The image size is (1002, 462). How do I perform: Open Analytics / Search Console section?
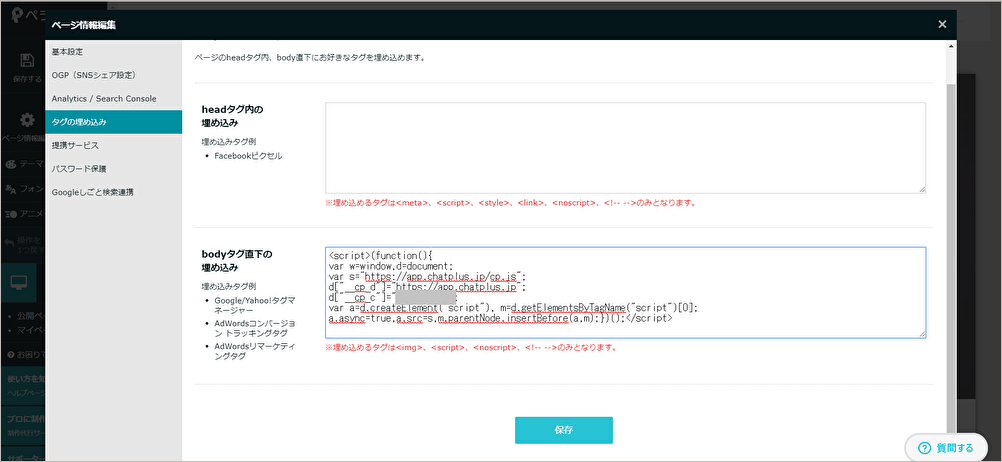tap(114, 98)
